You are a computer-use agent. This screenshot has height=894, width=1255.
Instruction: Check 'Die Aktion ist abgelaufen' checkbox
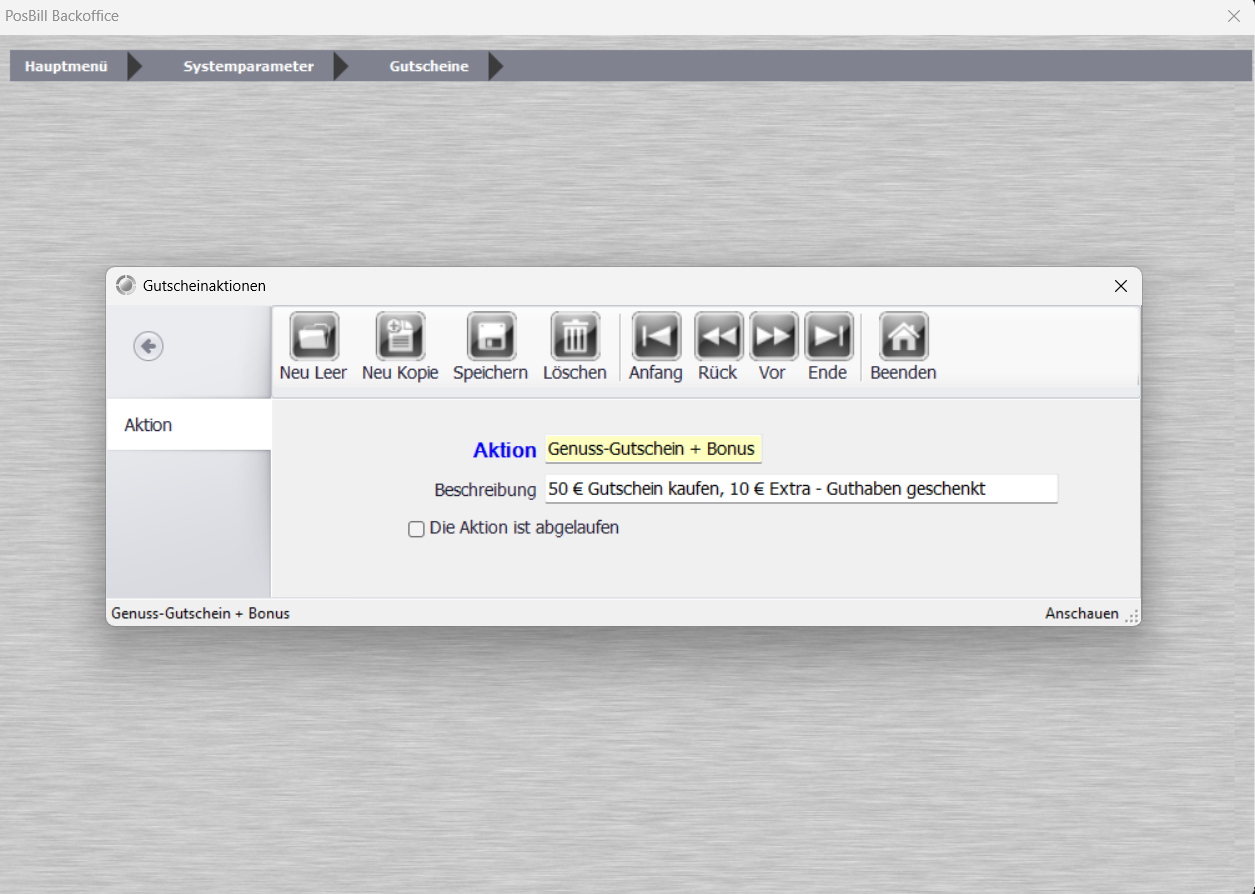[x=416, y=529]
